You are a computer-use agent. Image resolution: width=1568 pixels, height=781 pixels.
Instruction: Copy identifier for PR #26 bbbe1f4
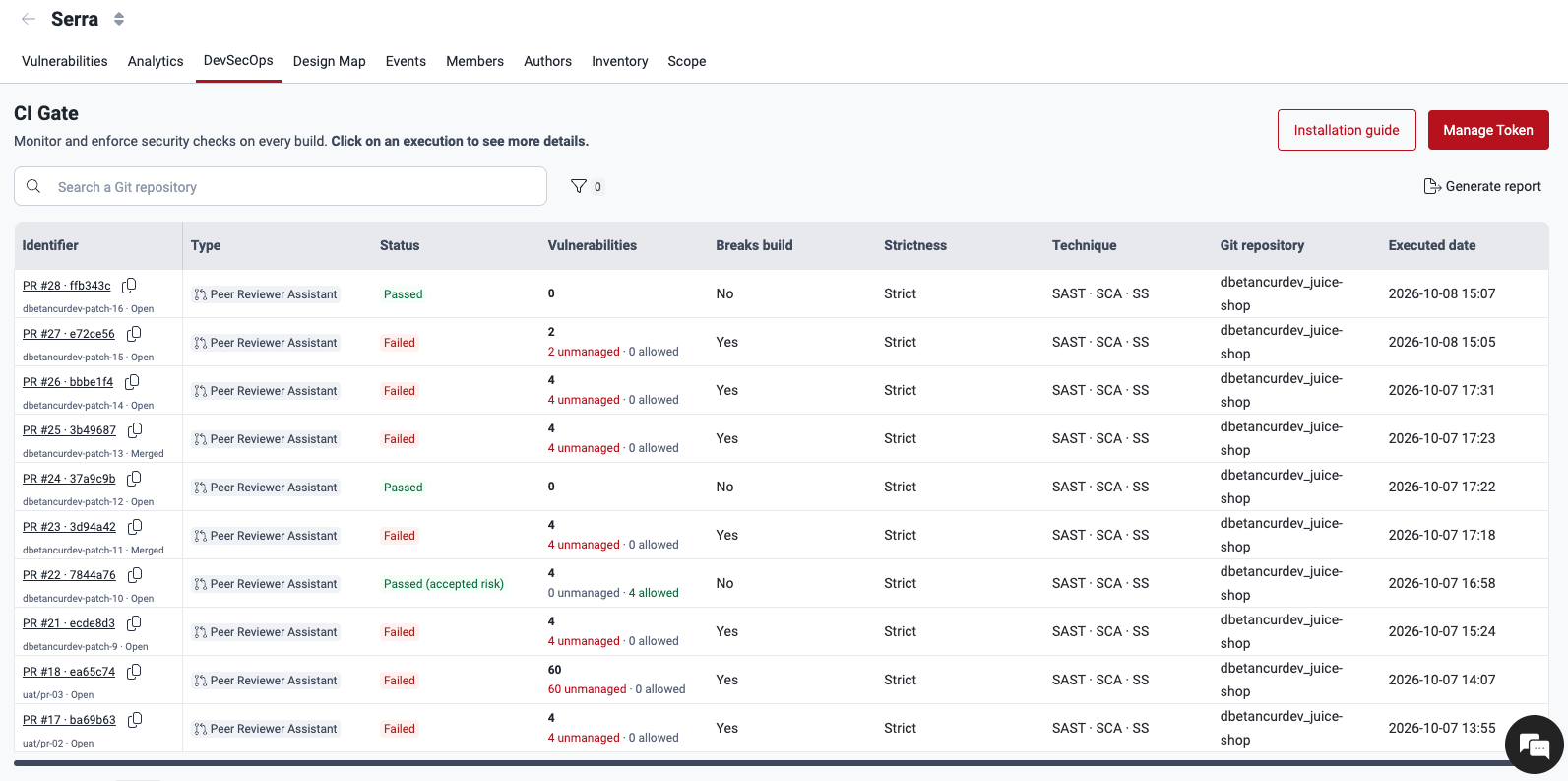point(132,382)
